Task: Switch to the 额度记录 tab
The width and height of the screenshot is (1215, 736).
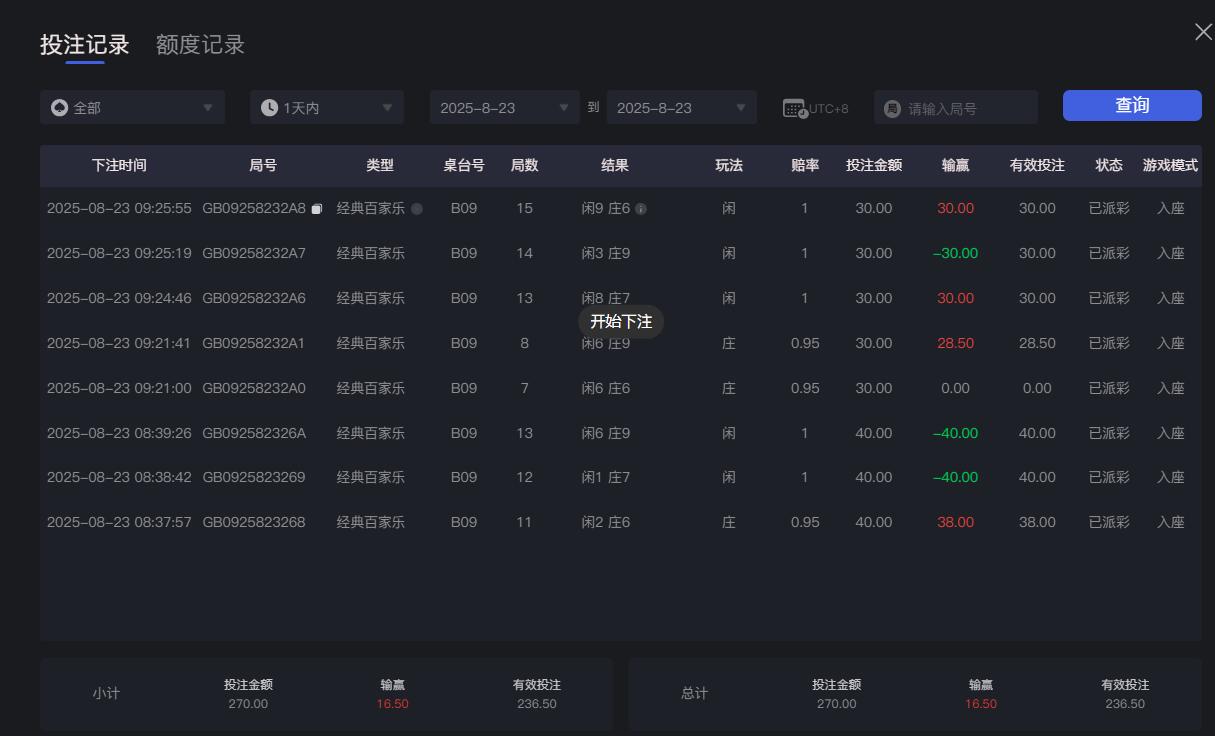Action: 199,45
